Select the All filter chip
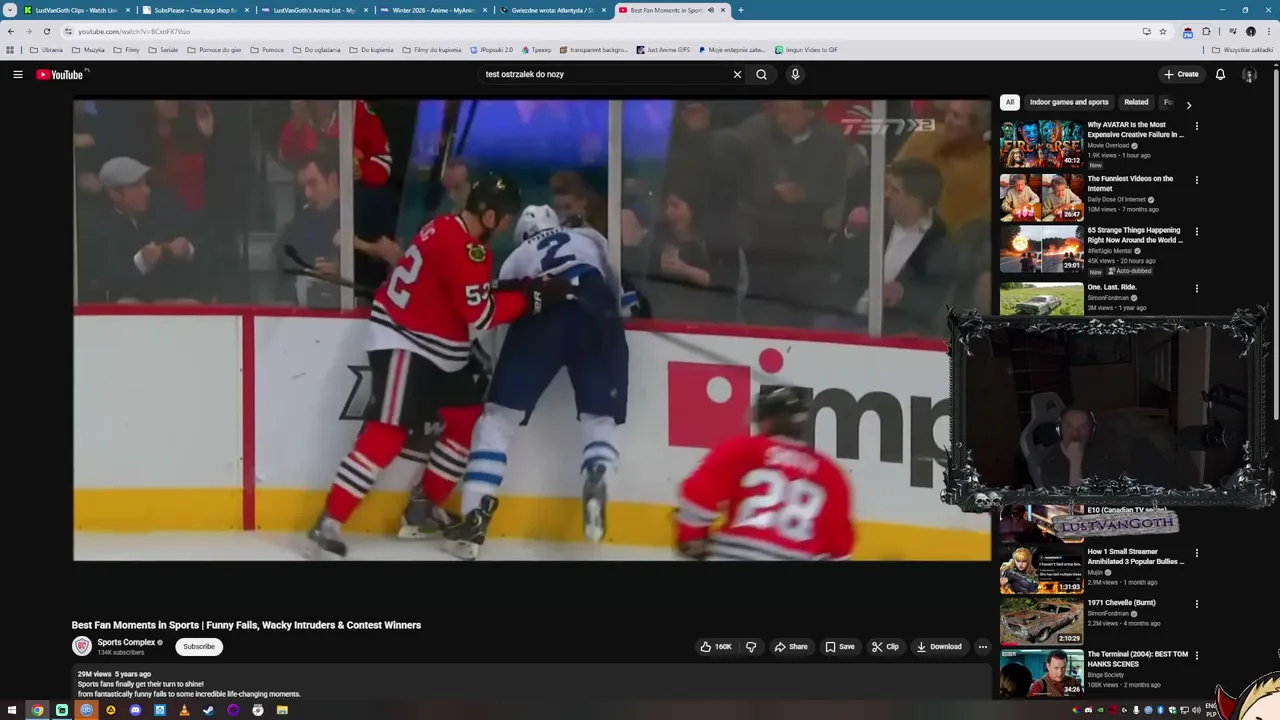This screenshot has width=1280, height=720. [1010, 102]
